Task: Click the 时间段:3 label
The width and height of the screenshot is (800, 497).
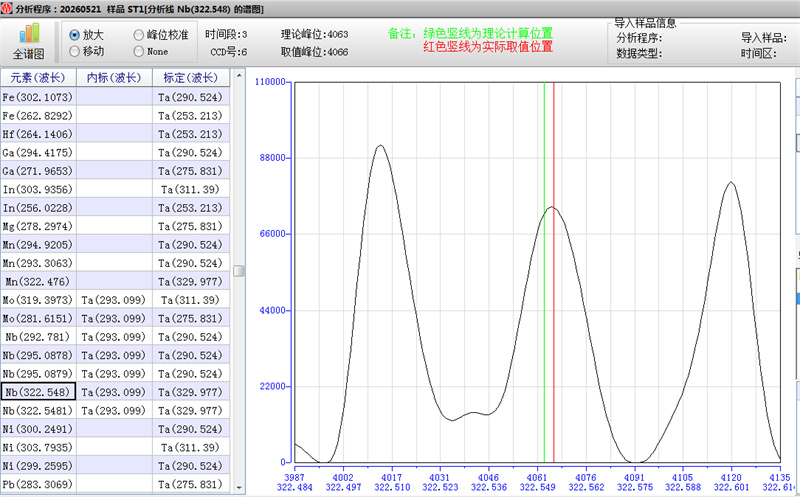Action: pos(226,34)
